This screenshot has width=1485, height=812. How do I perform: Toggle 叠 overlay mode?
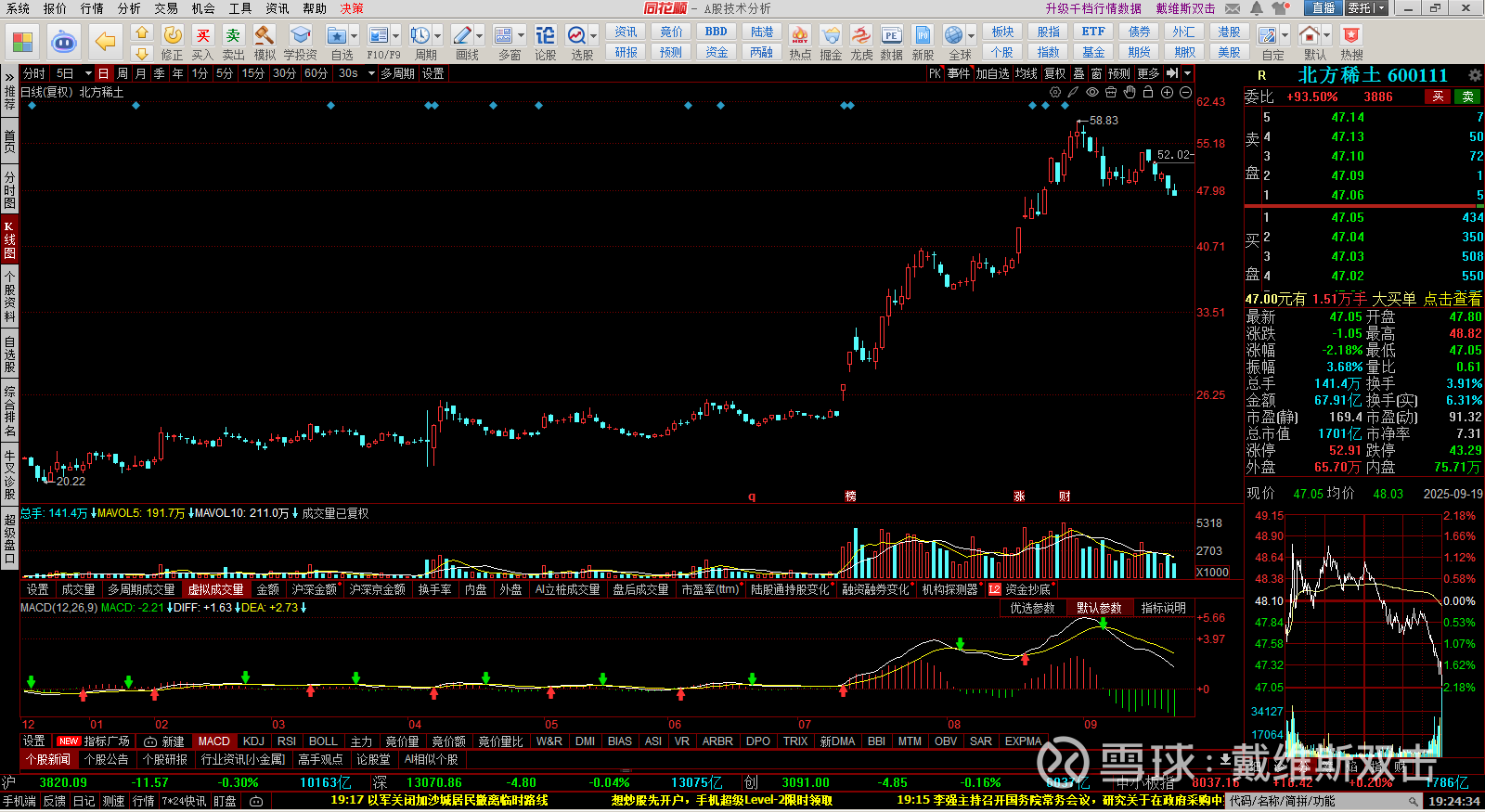coord(1078,73)
